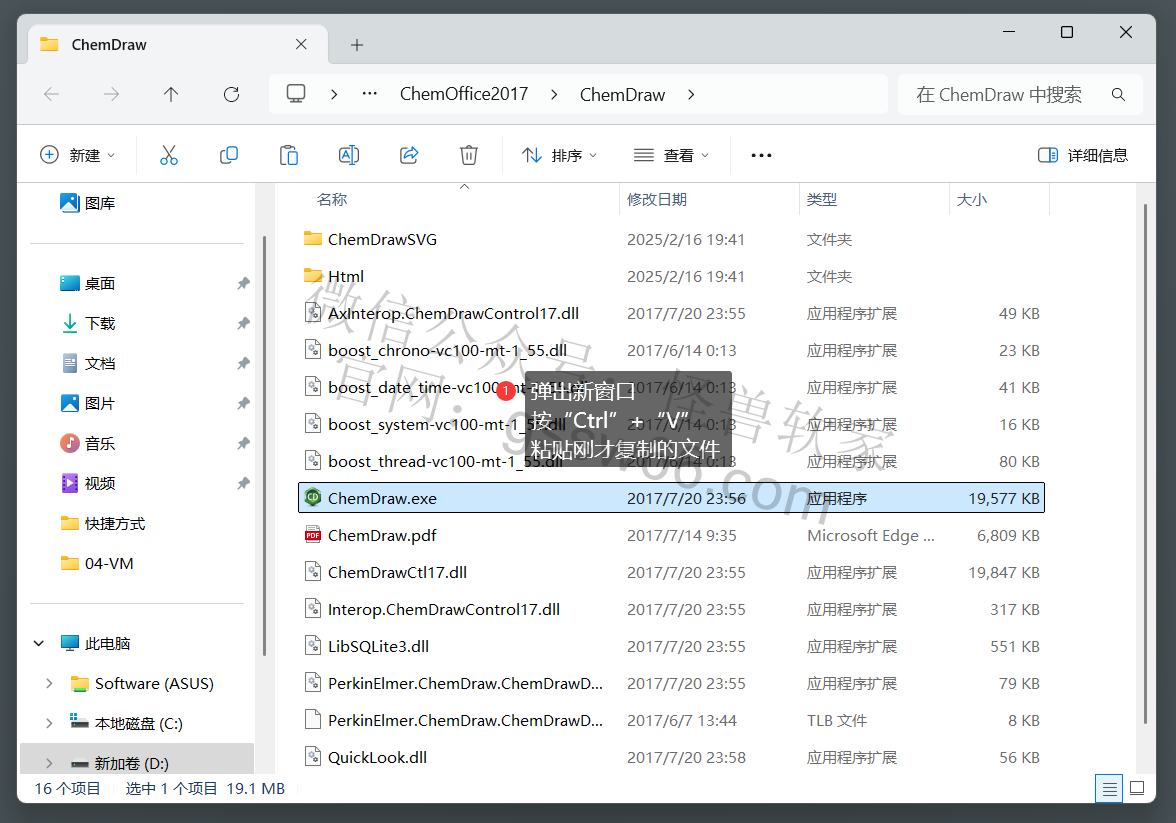Unpin Downloads (下载) from quick access
Image resolution: width=1176 pixels, height=823 pixels.
point(243,323)
